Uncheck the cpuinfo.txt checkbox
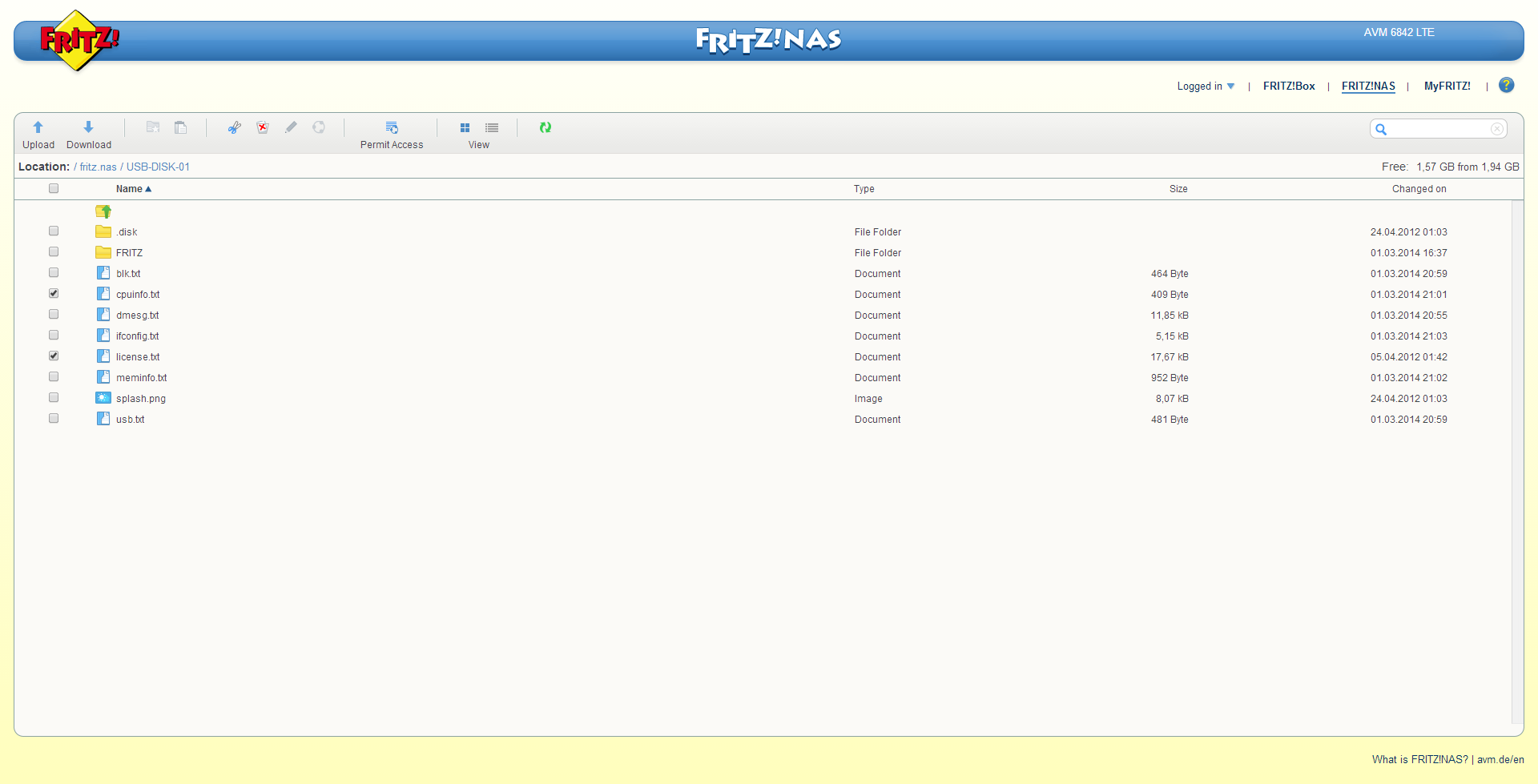This screenshot has width=1538, height=784. coord(54,293)
